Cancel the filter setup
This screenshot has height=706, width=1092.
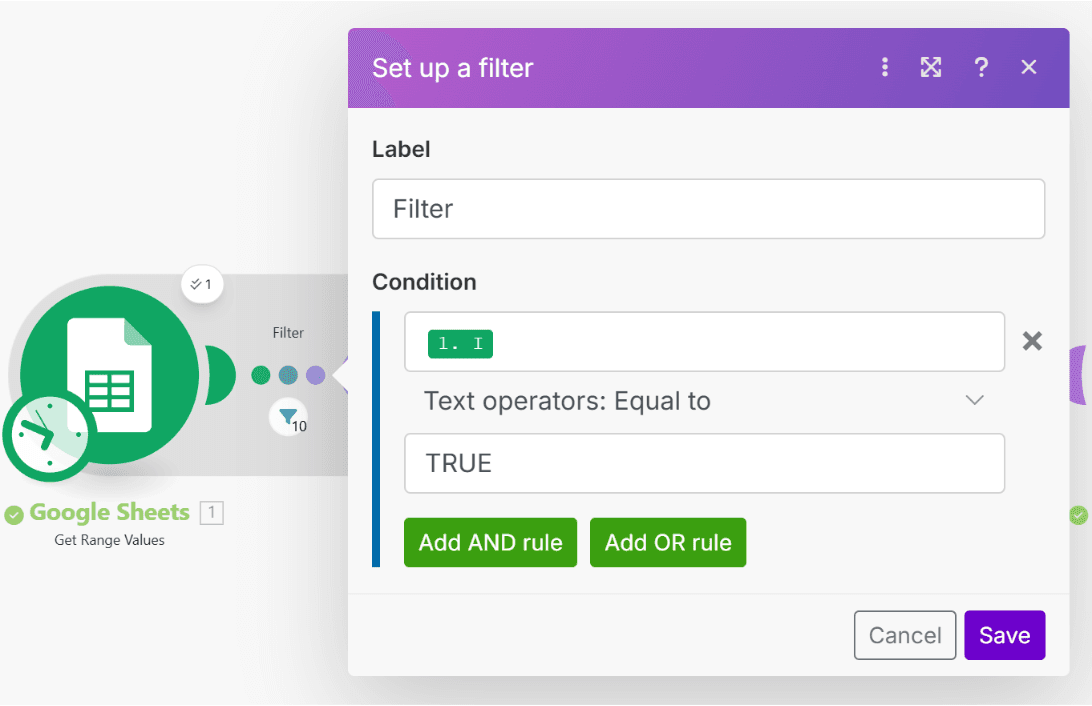[x=904, y=635]
